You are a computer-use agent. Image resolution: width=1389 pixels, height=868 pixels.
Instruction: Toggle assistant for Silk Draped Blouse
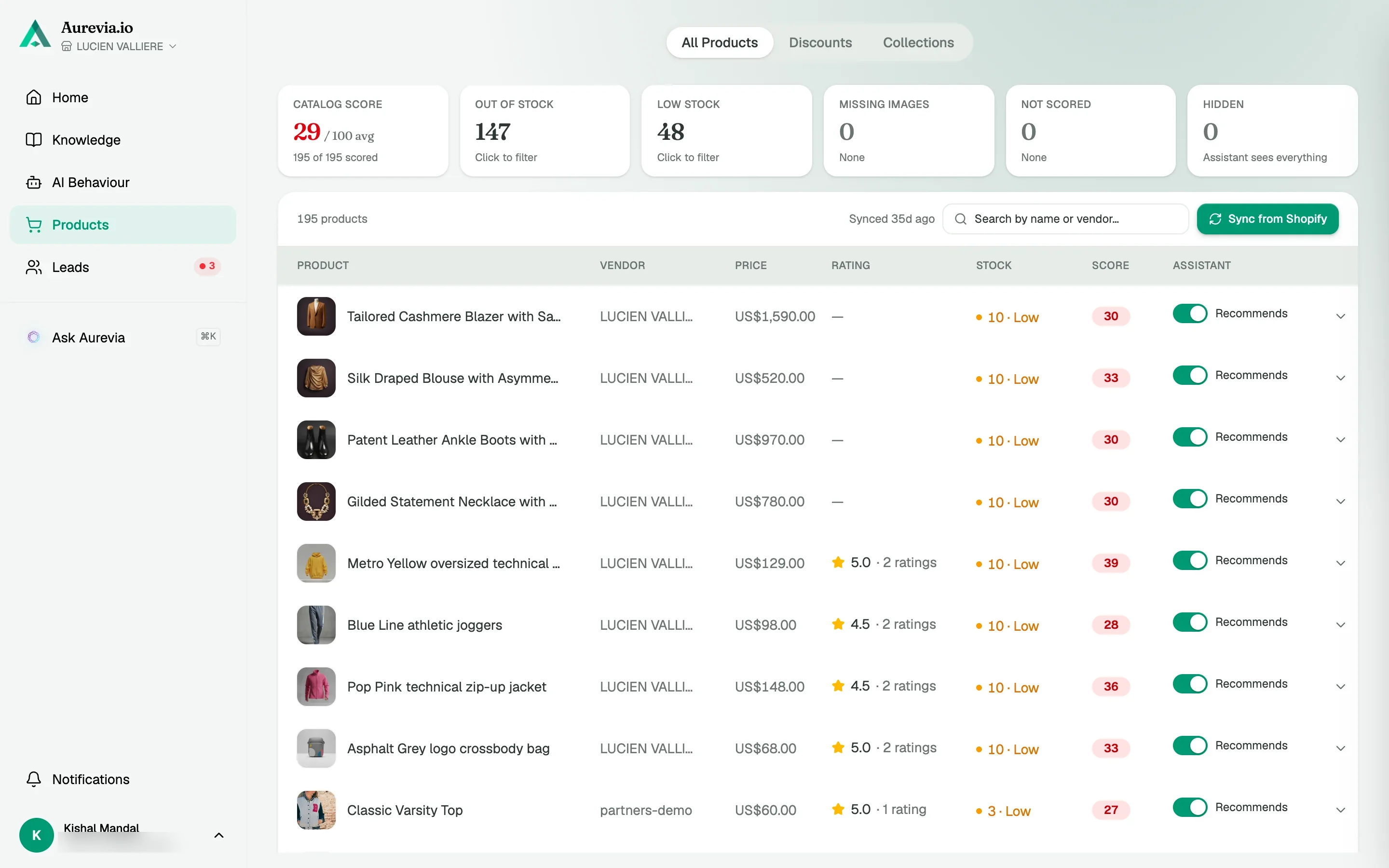[x=1190, y=376]
